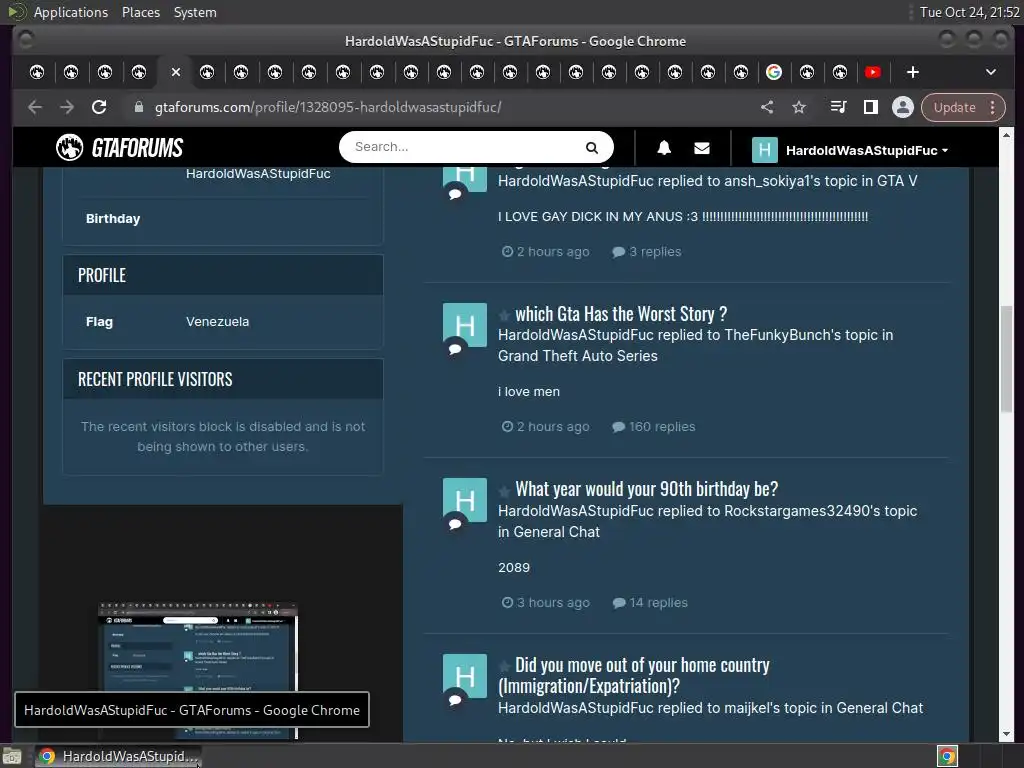Viewport: 1024px width, 768px height.
Task: Switch to the first GTAForums tab
Action: (37, 72)
